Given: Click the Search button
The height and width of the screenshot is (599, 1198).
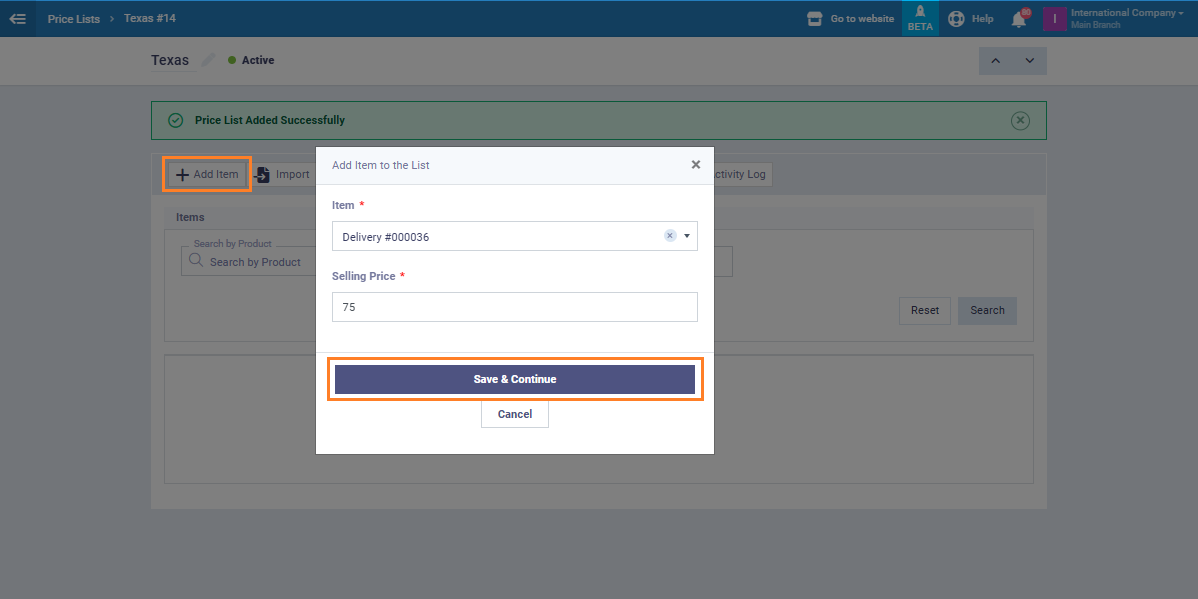Looking at the screenshot, I should [x=986, y=310].
